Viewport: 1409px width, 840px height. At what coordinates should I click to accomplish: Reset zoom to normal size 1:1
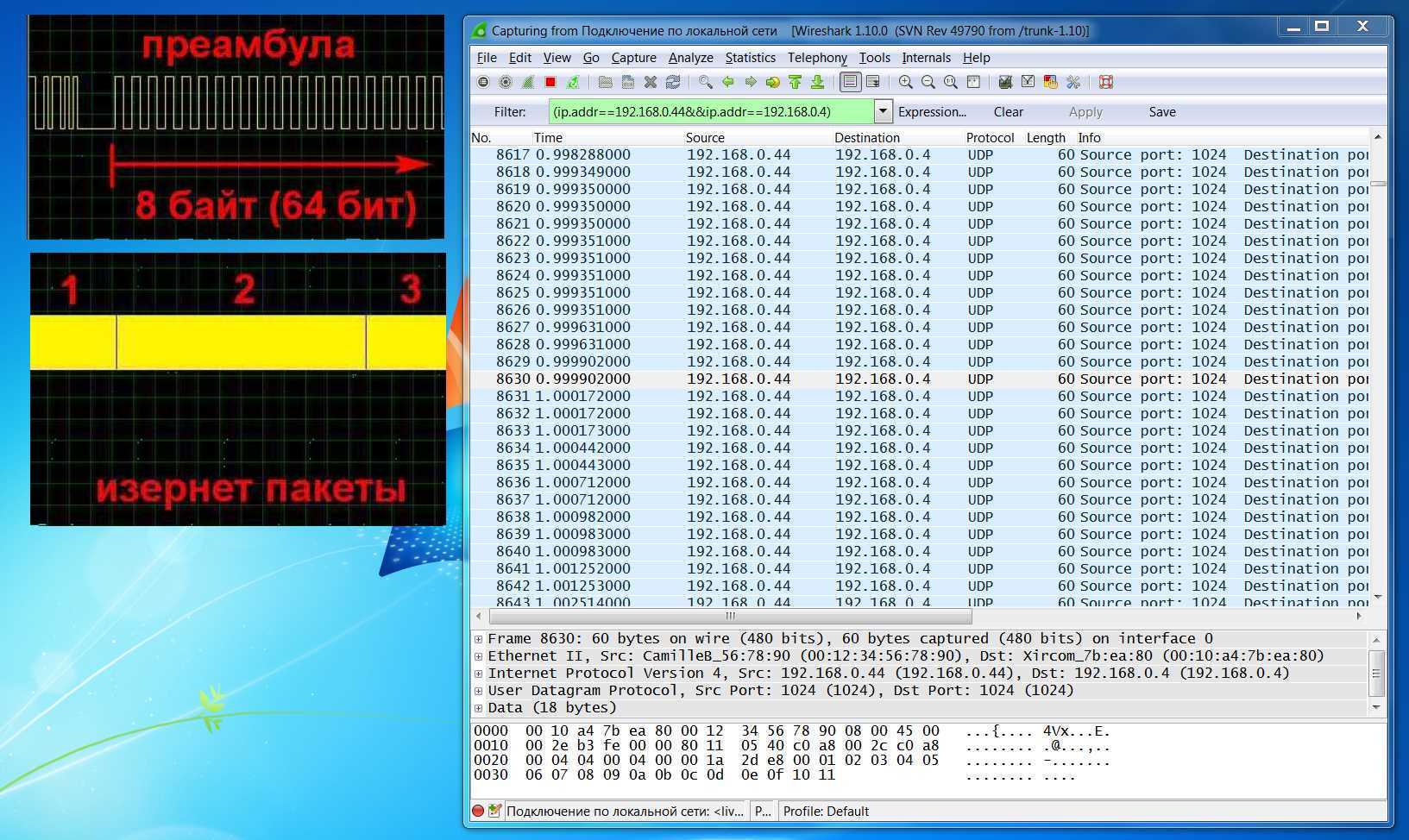[951, 82]
